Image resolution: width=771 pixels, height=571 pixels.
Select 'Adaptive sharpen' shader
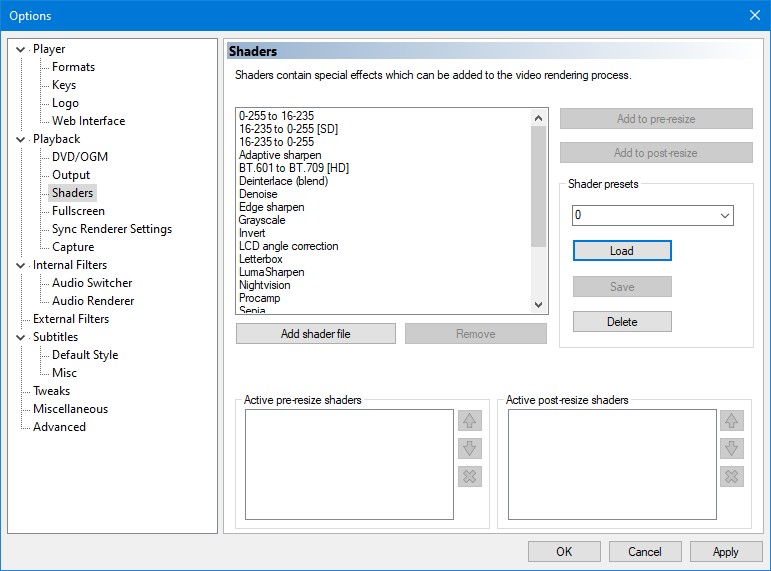(280, 155)
